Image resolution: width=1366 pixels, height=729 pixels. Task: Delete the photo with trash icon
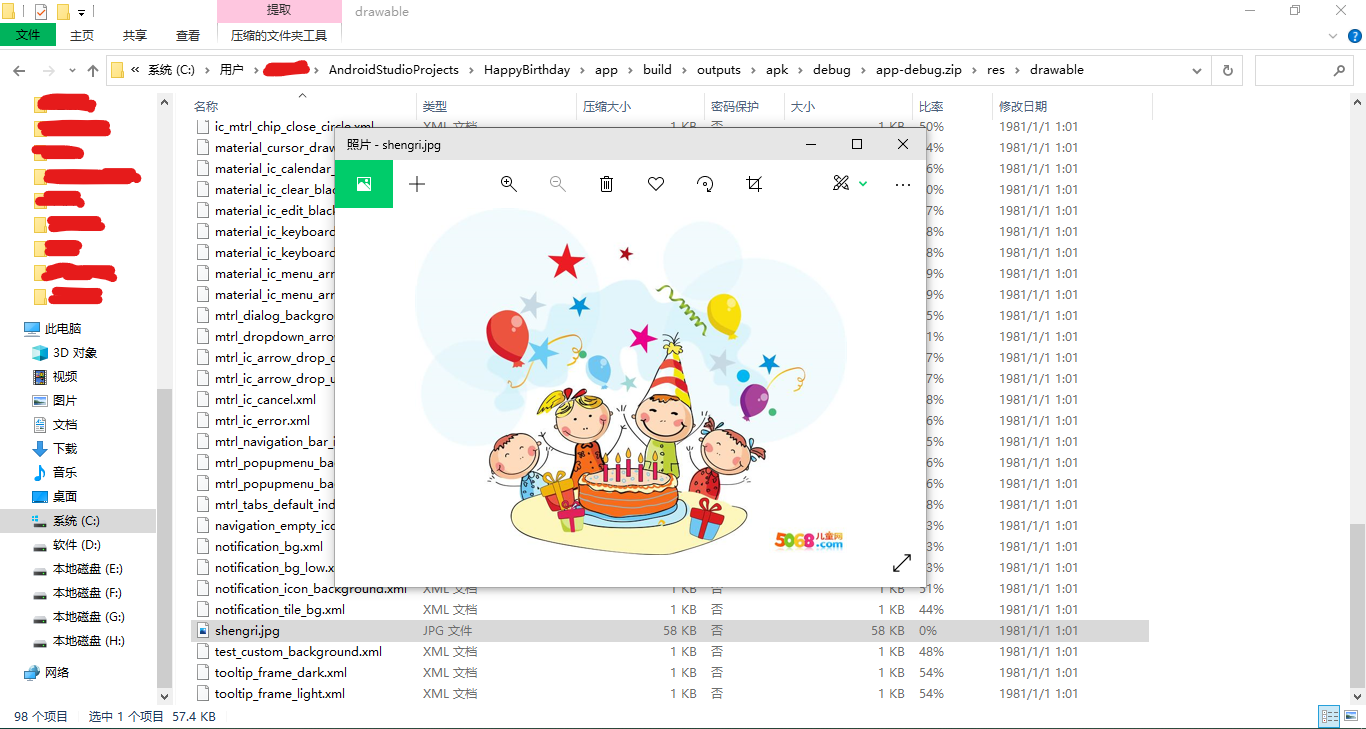click(x=606, y=184)
